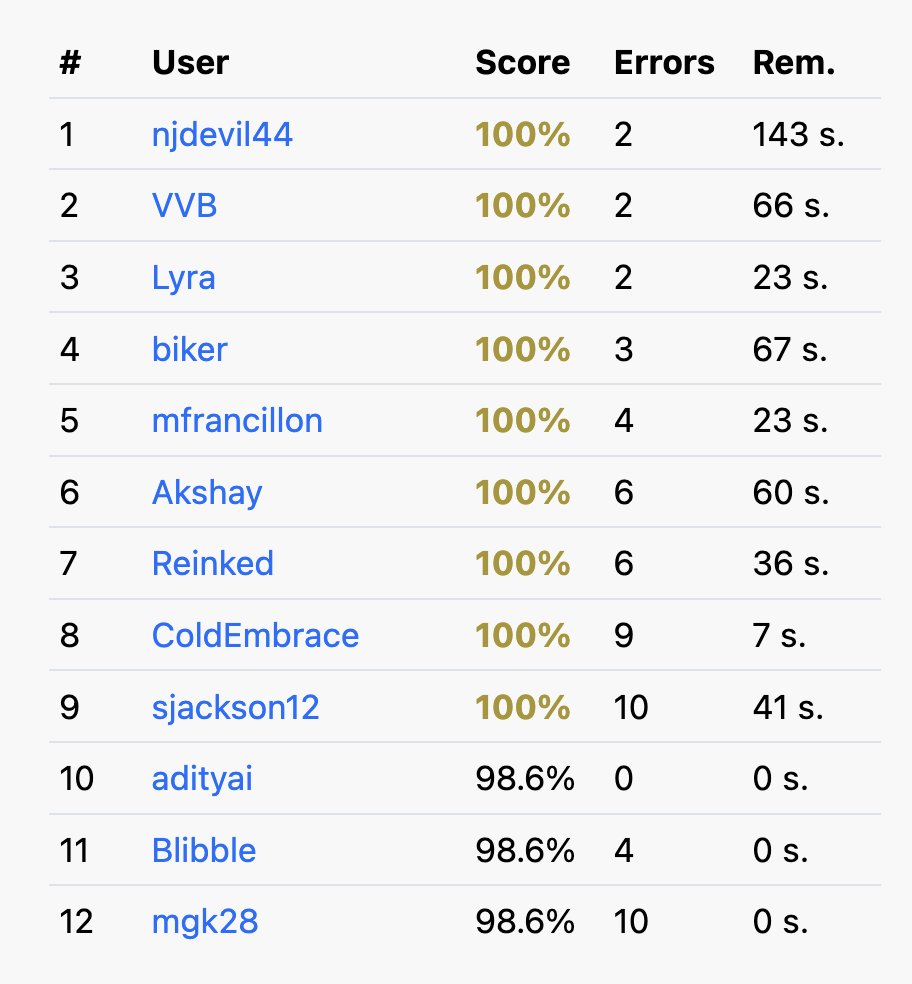Visit the Blibble user link
Viewport: 912px width, 984px height.
[204, 851]
